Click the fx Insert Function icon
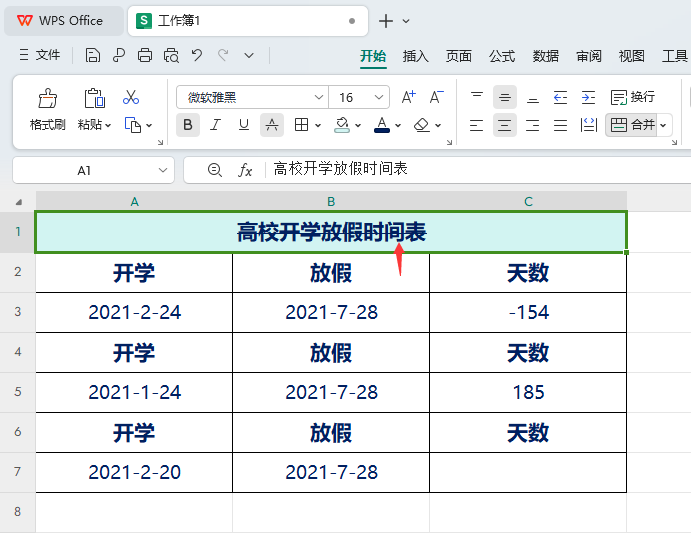691x533 pixels. [245, 170]
